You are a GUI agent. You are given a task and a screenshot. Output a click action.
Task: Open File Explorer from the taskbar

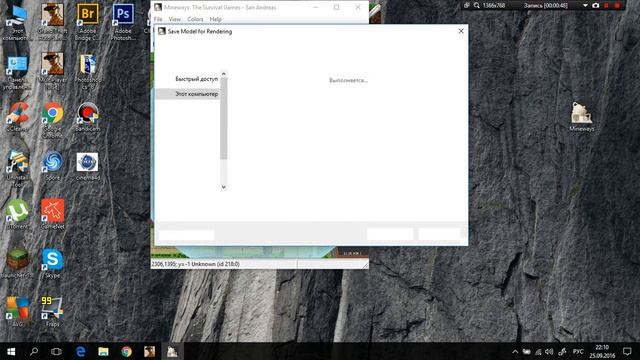pyautogui.click(x=103, y=351)
